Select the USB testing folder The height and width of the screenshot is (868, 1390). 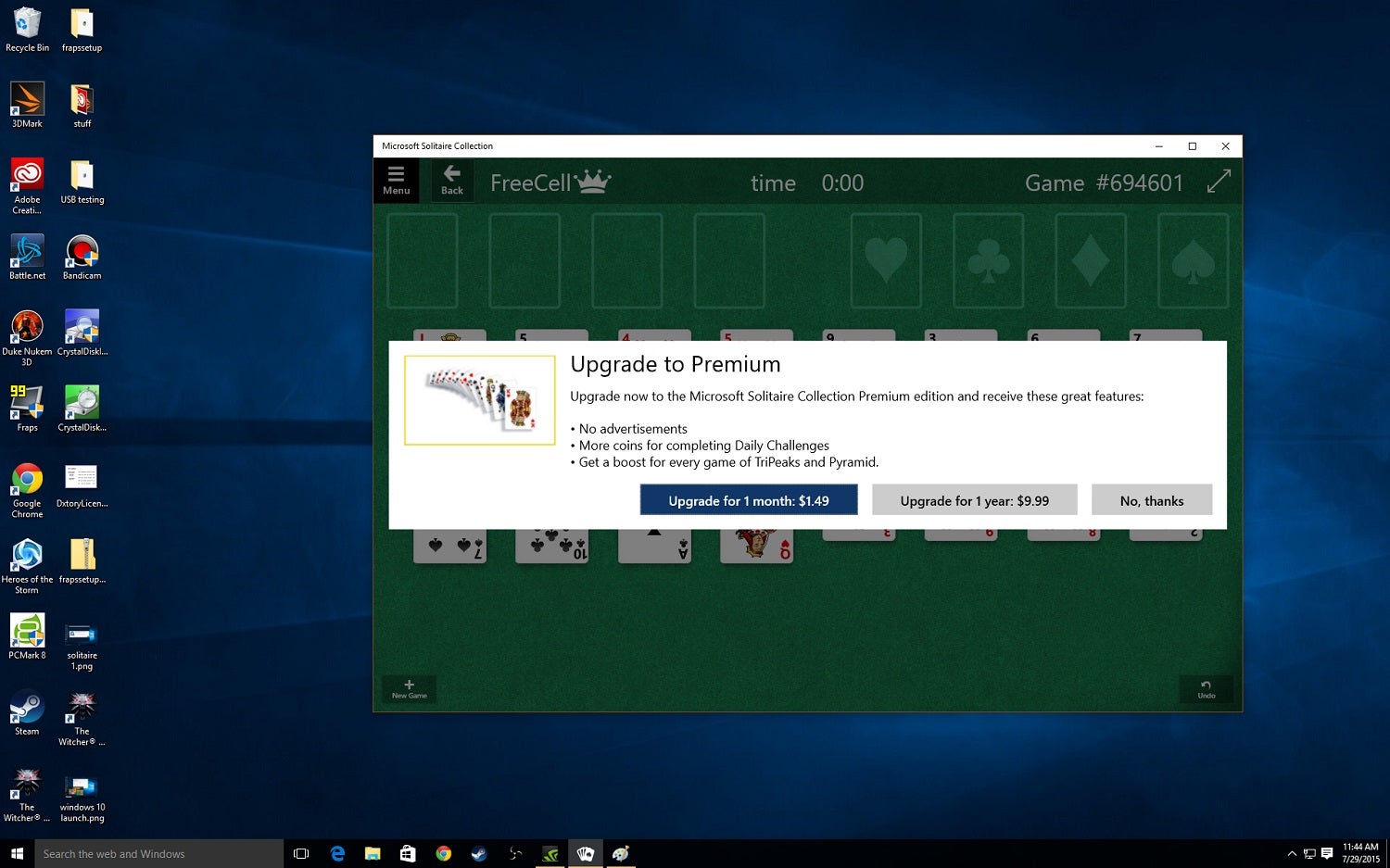click(82, 181)
